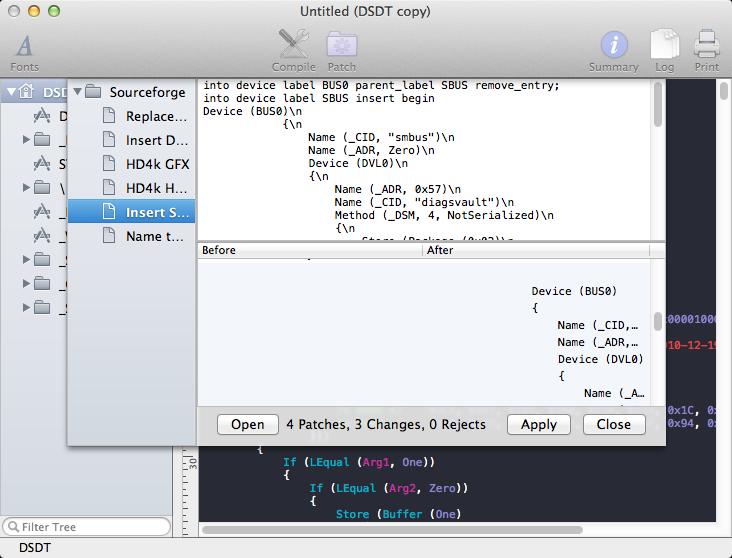Click the DSDT root home icon

26,91
